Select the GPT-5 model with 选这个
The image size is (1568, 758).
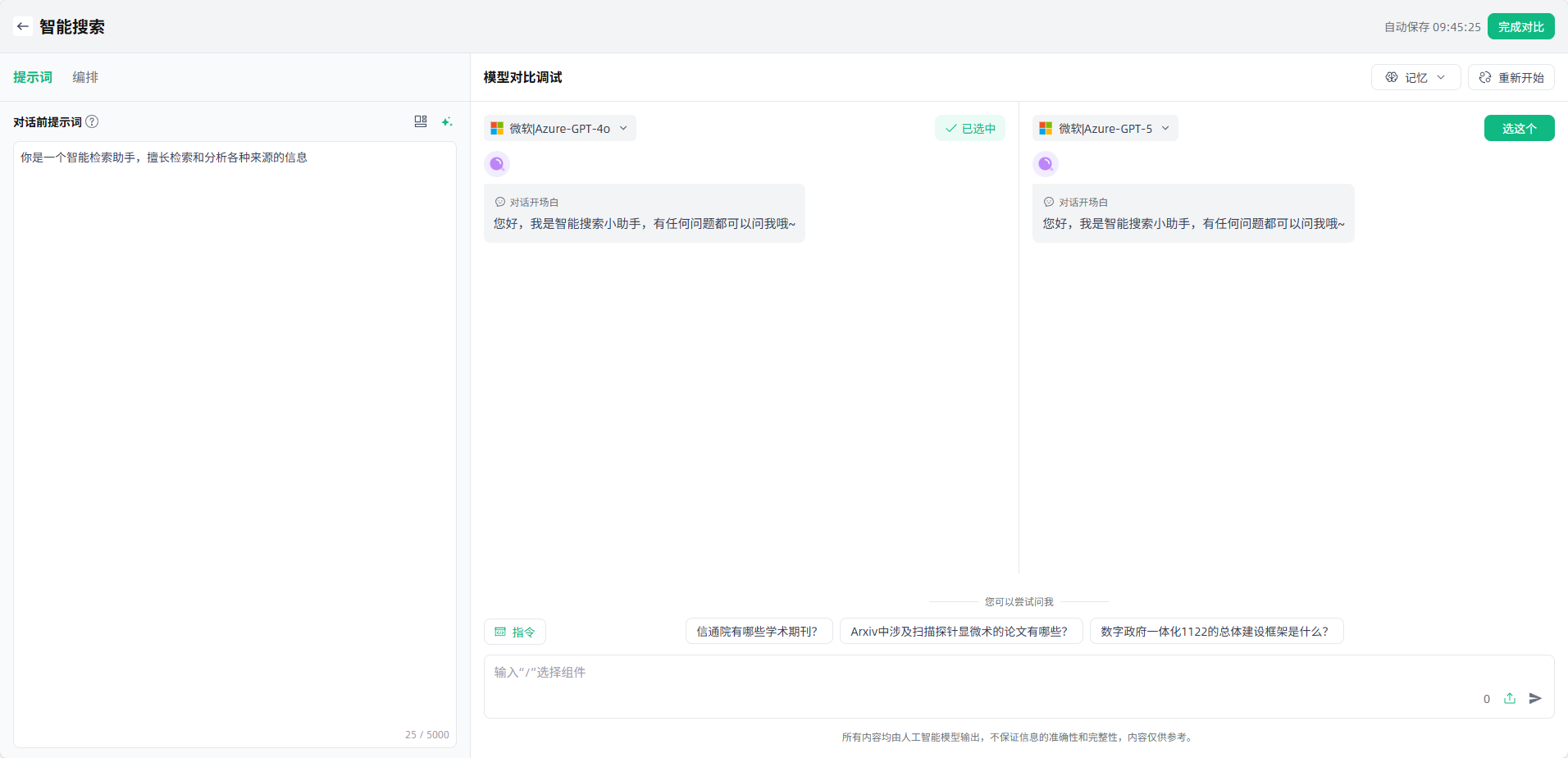(1519, 128)
